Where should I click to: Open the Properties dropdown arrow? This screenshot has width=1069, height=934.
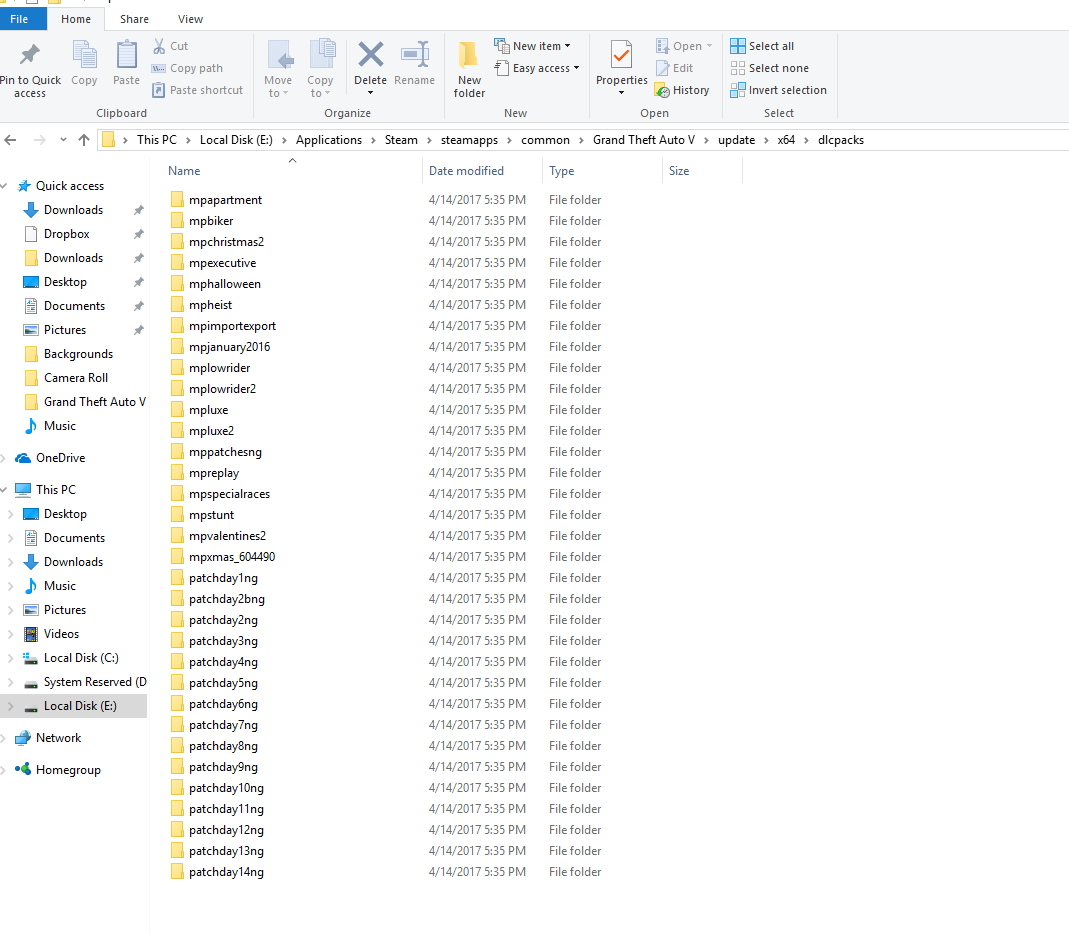pos(621,93)
